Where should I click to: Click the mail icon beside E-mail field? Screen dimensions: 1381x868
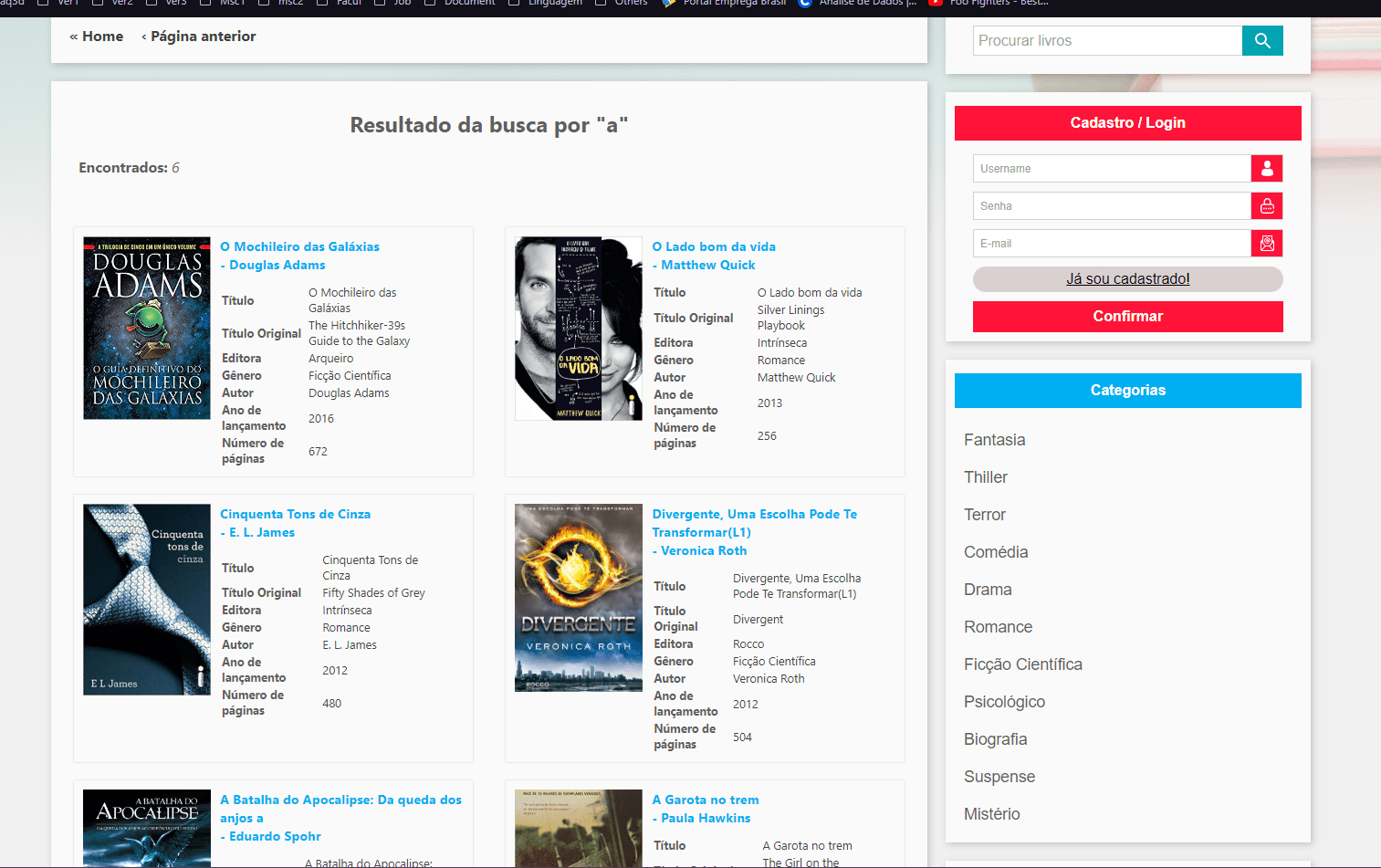[x=1267, y=244]
